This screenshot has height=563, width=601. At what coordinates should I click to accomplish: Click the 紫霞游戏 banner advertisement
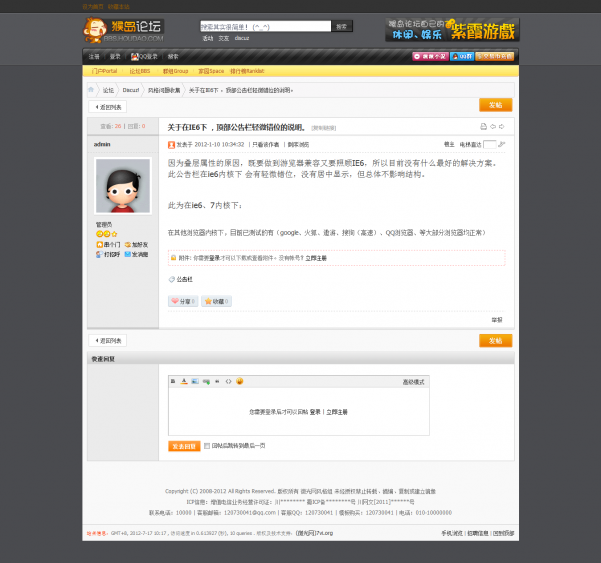452,30
